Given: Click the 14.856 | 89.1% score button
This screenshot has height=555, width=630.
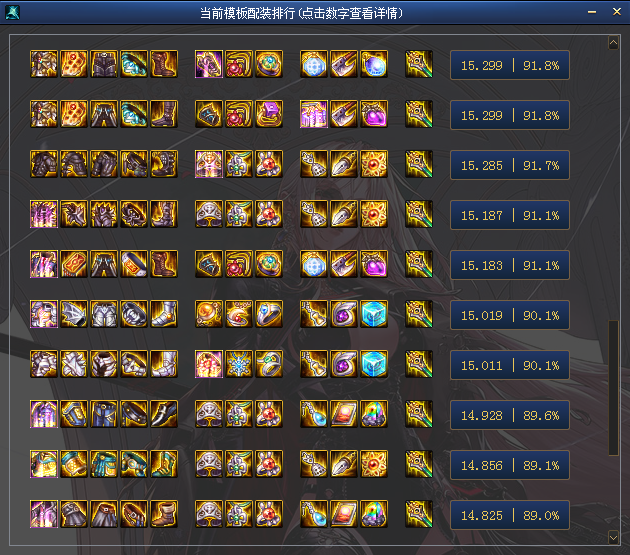Looking at the screenshot, I should (x=509, y=465).
